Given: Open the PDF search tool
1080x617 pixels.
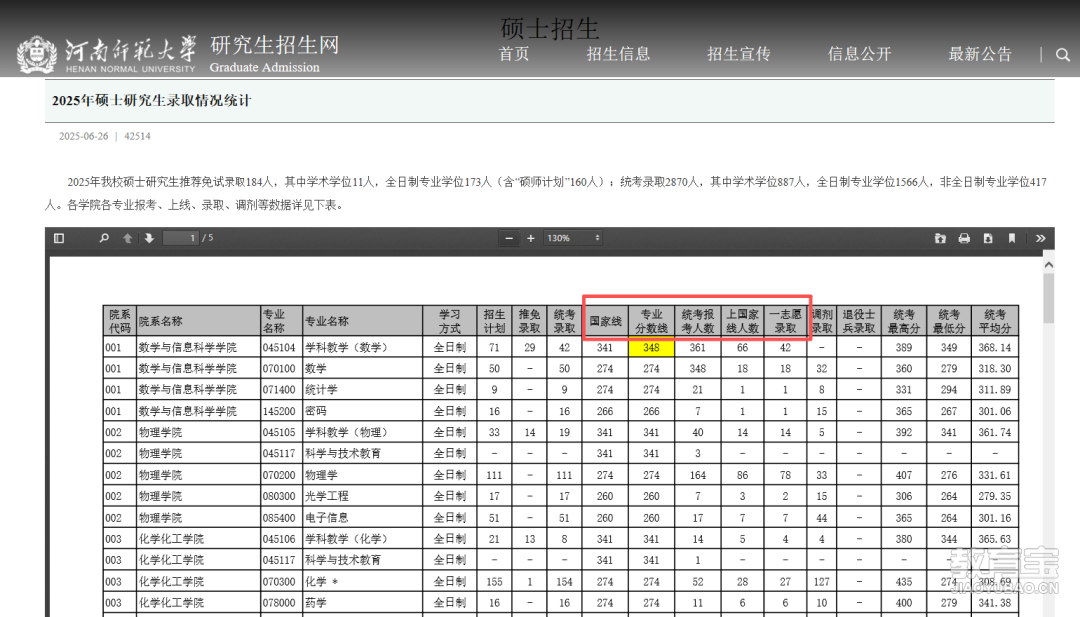Looking at the screenshot, I should (x=104, y=238).
